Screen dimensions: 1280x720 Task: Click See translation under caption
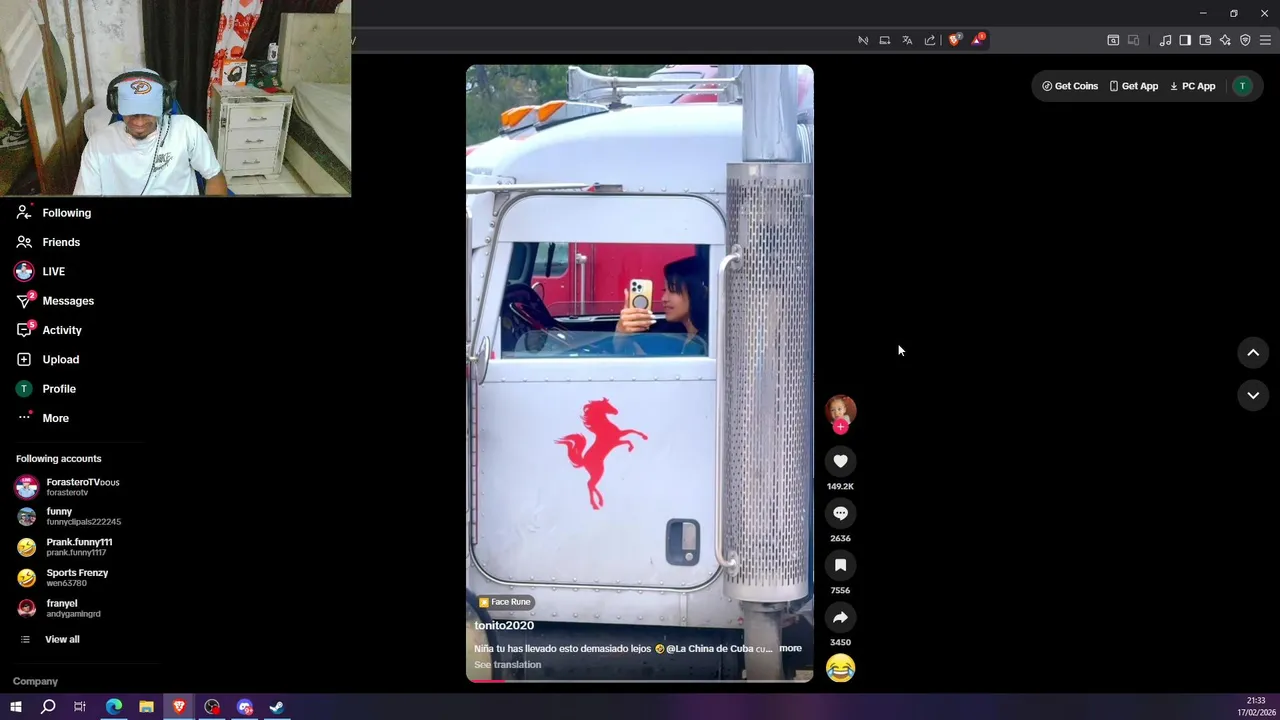507,664
